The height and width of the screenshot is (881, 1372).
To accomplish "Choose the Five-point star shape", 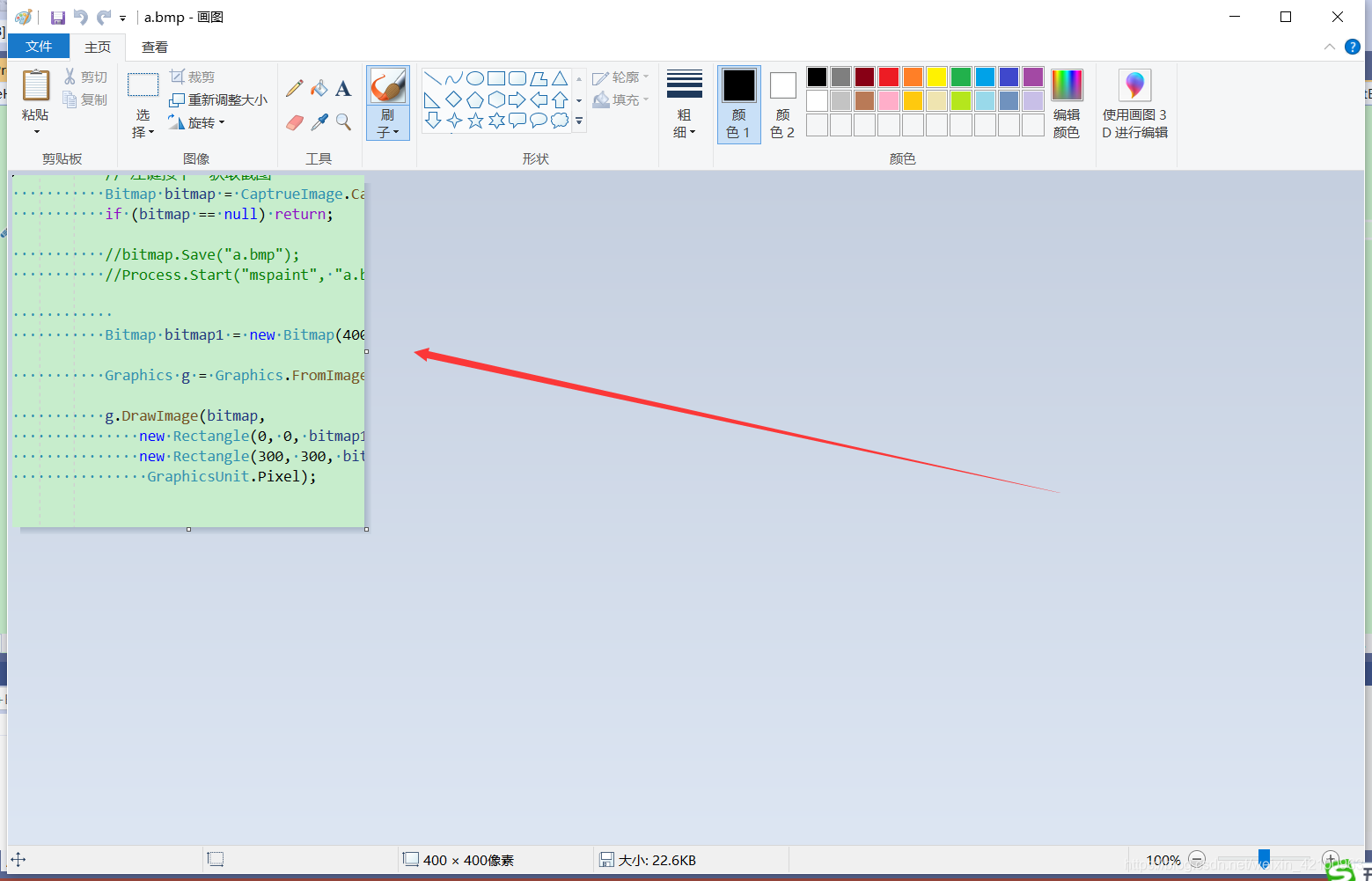I will [x=475, y=121].
